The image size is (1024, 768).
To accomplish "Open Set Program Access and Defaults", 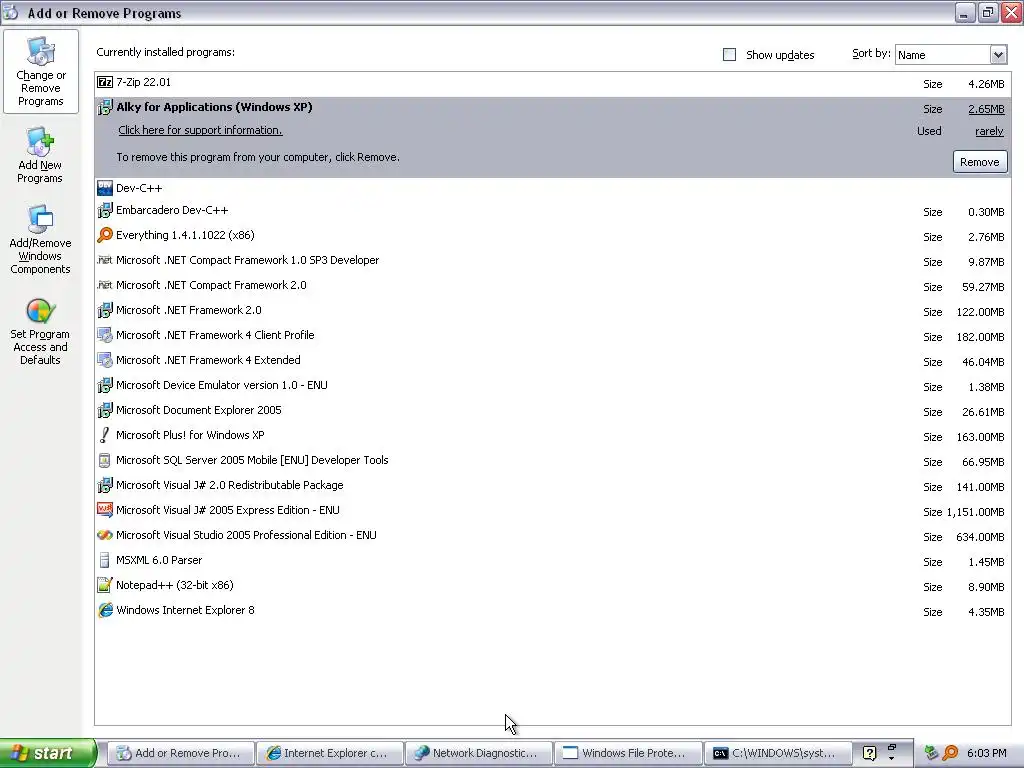I will (x=40, y=332).
